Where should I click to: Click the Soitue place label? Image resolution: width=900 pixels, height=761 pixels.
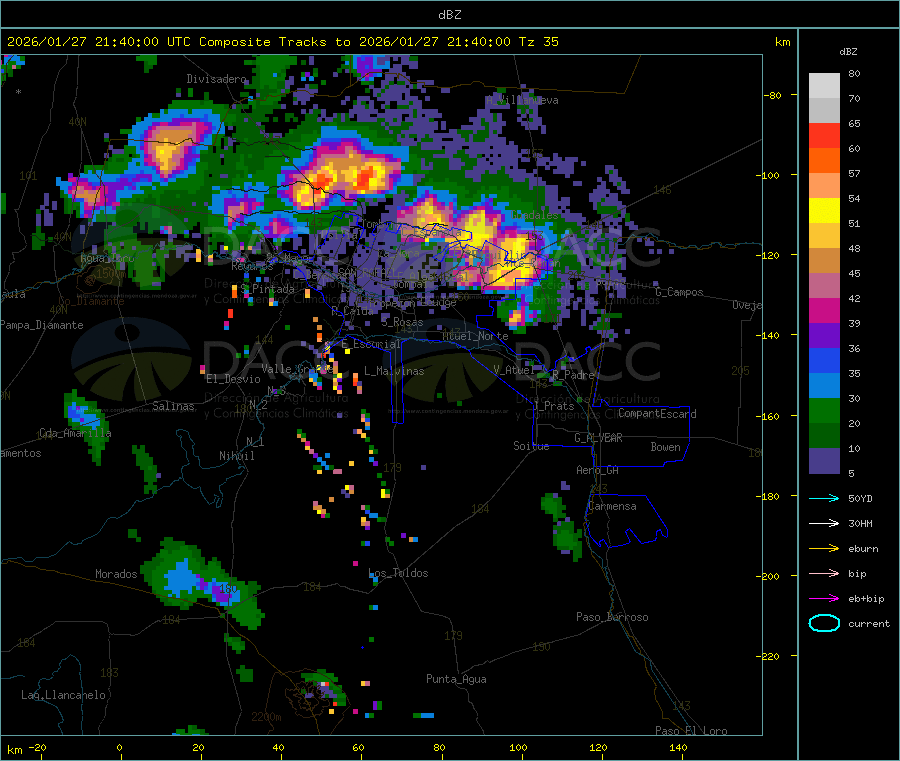531,446
